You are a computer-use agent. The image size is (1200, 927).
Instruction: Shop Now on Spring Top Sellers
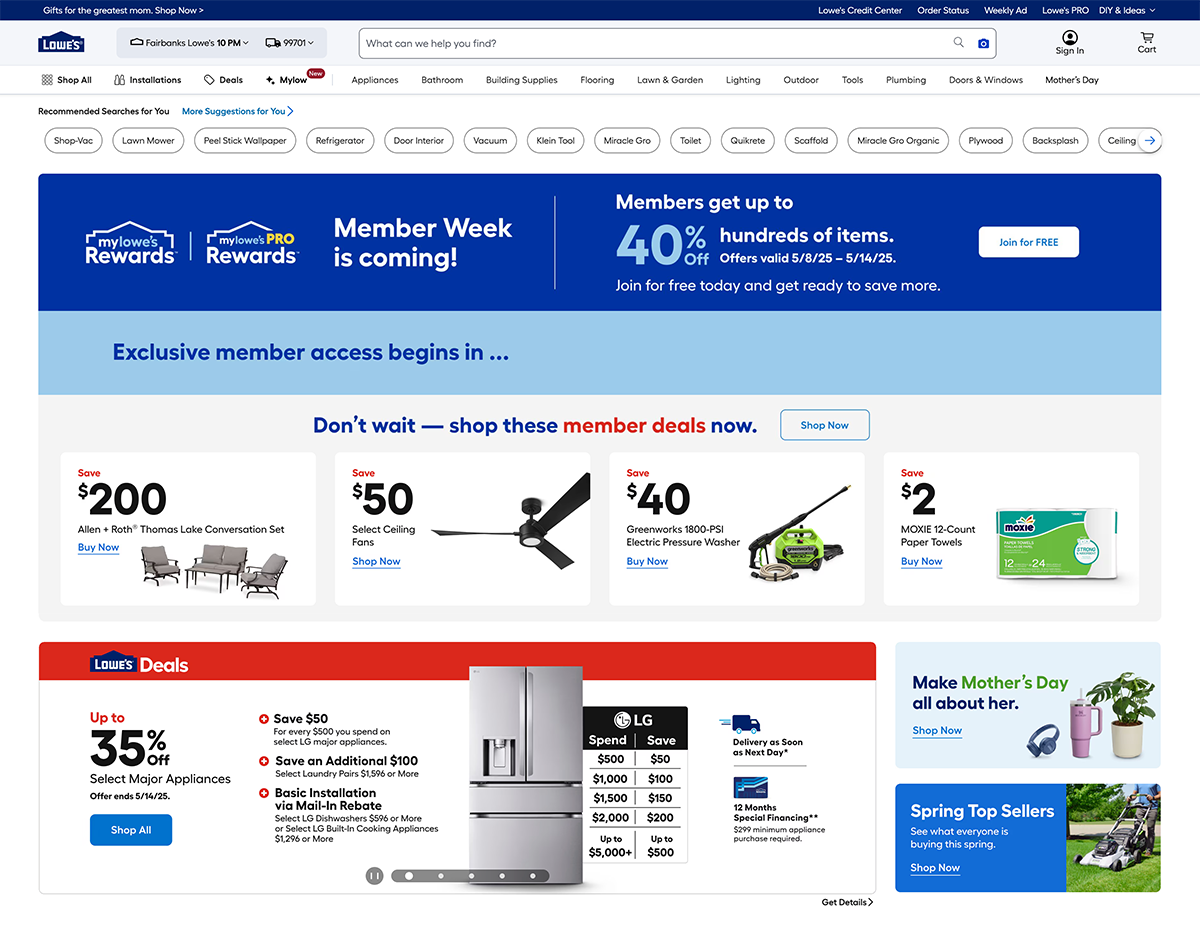[935, 868]
